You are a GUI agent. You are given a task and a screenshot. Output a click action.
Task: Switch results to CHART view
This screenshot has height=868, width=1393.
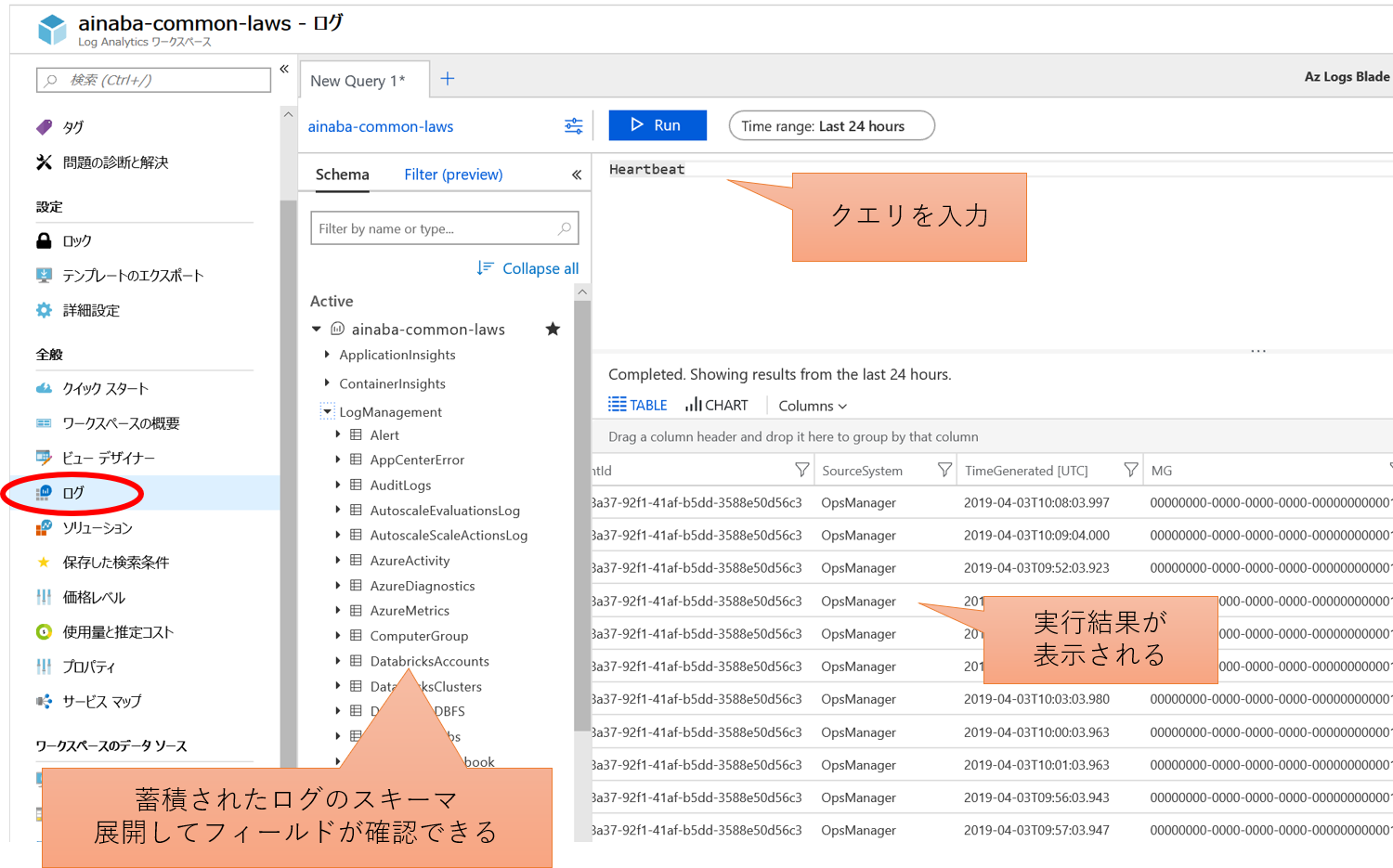(x=716, y=405)
